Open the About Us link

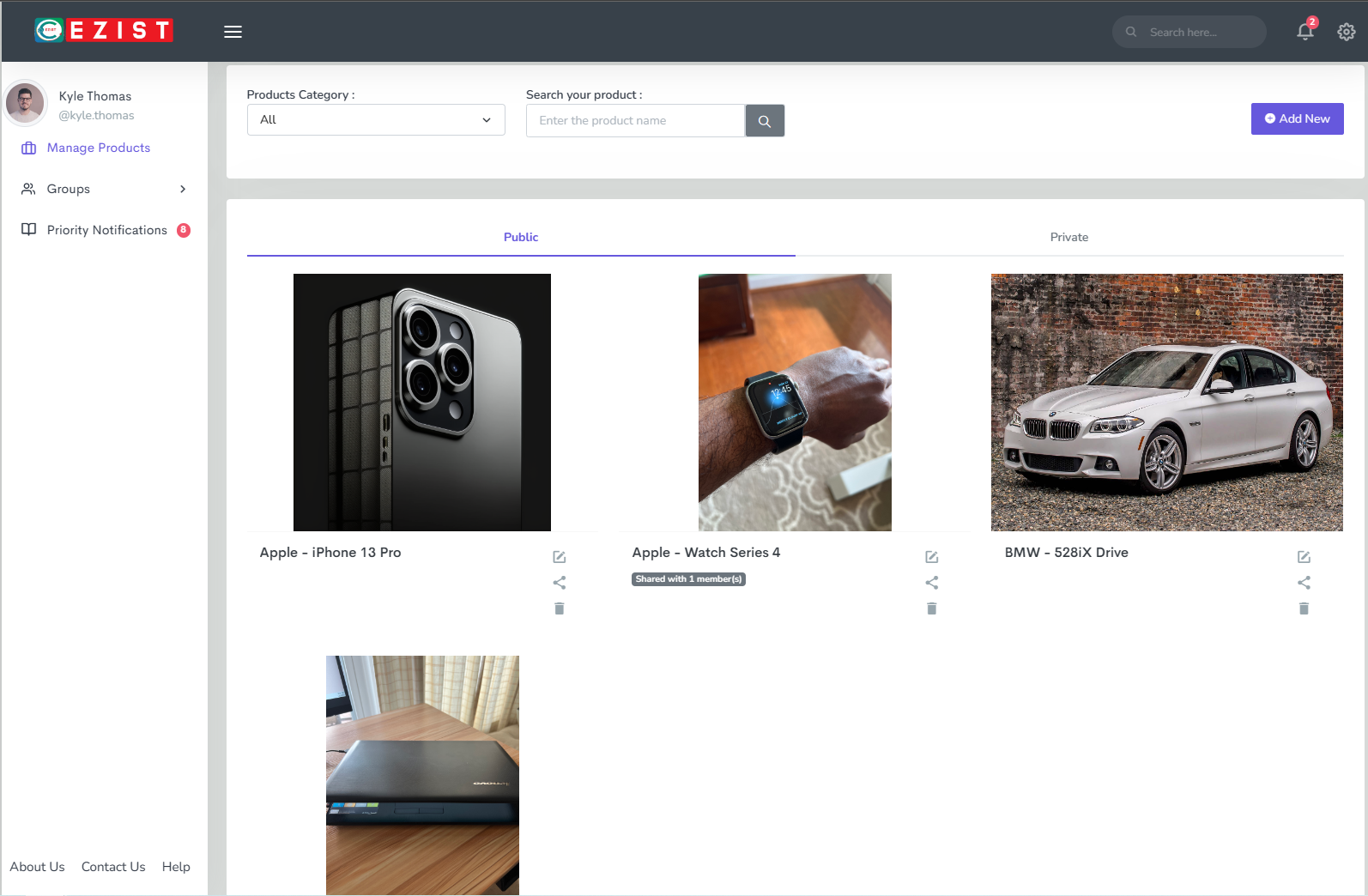coord(37,867)
